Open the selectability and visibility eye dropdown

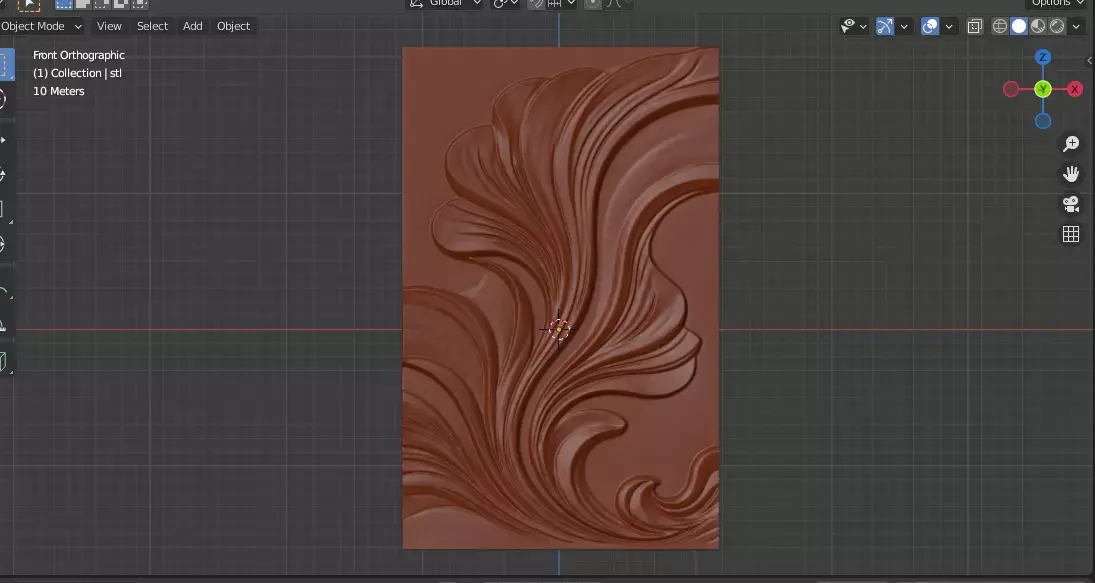853,27
